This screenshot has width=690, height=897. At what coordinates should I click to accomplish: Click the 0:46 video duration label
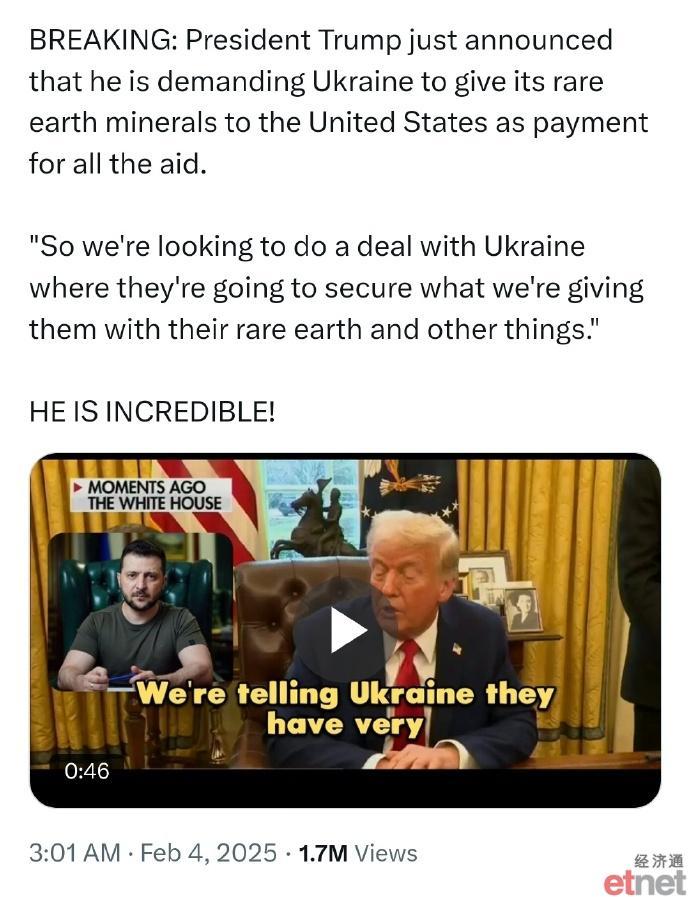86,771
